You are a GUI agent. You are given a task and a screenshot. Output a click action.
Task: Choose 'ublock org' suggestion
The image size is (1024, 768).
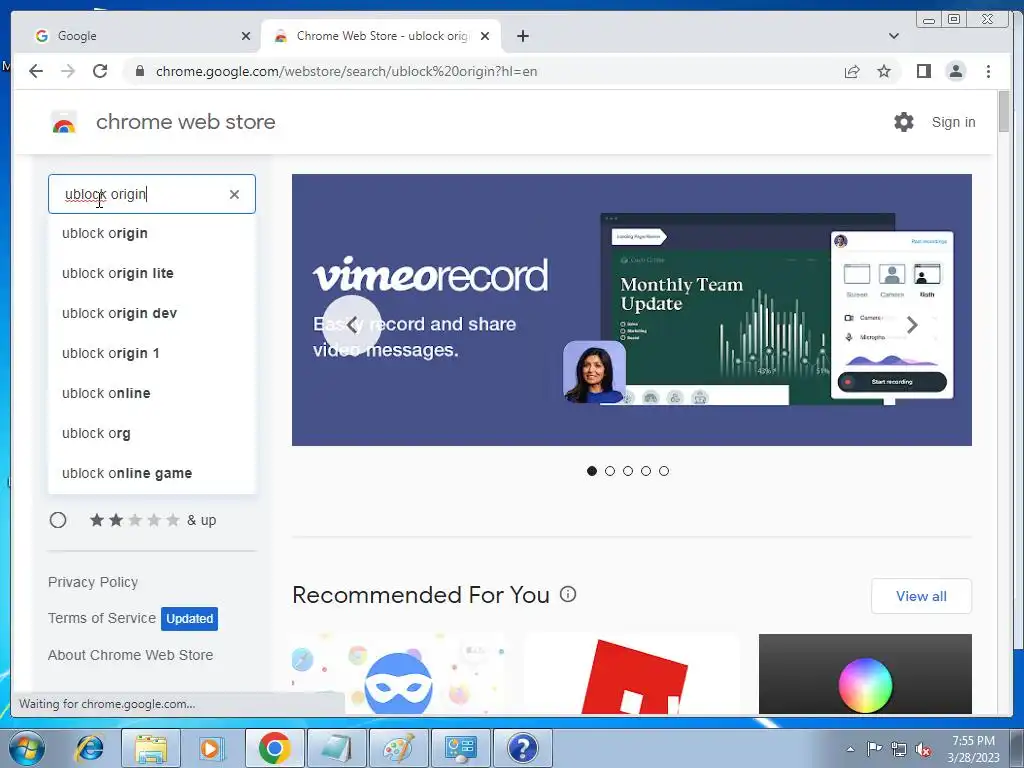point(152,433)
